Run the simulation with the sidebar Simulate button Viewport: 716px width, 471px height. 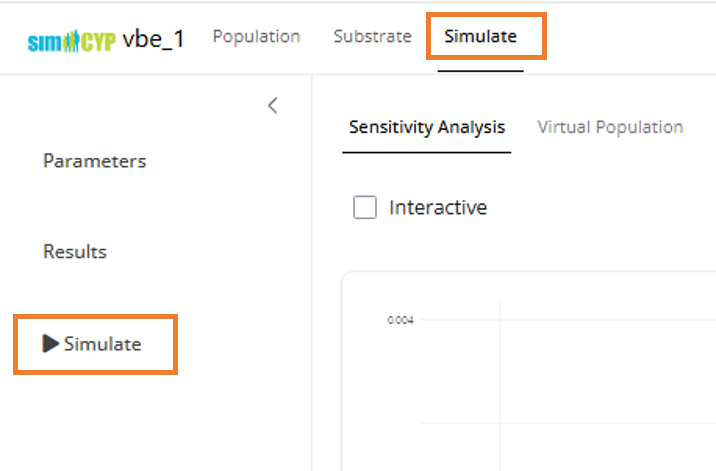(93, 344)
